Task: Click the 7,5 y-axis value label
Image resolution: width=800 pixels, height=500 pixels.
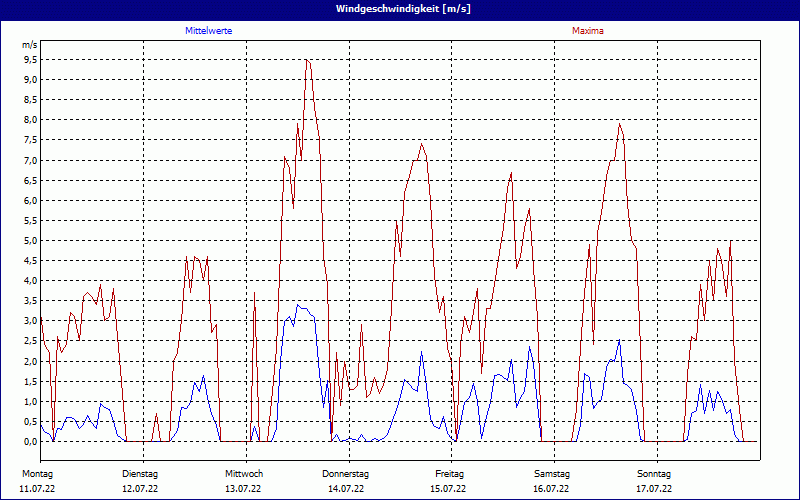Action: (x=30, y=140)
